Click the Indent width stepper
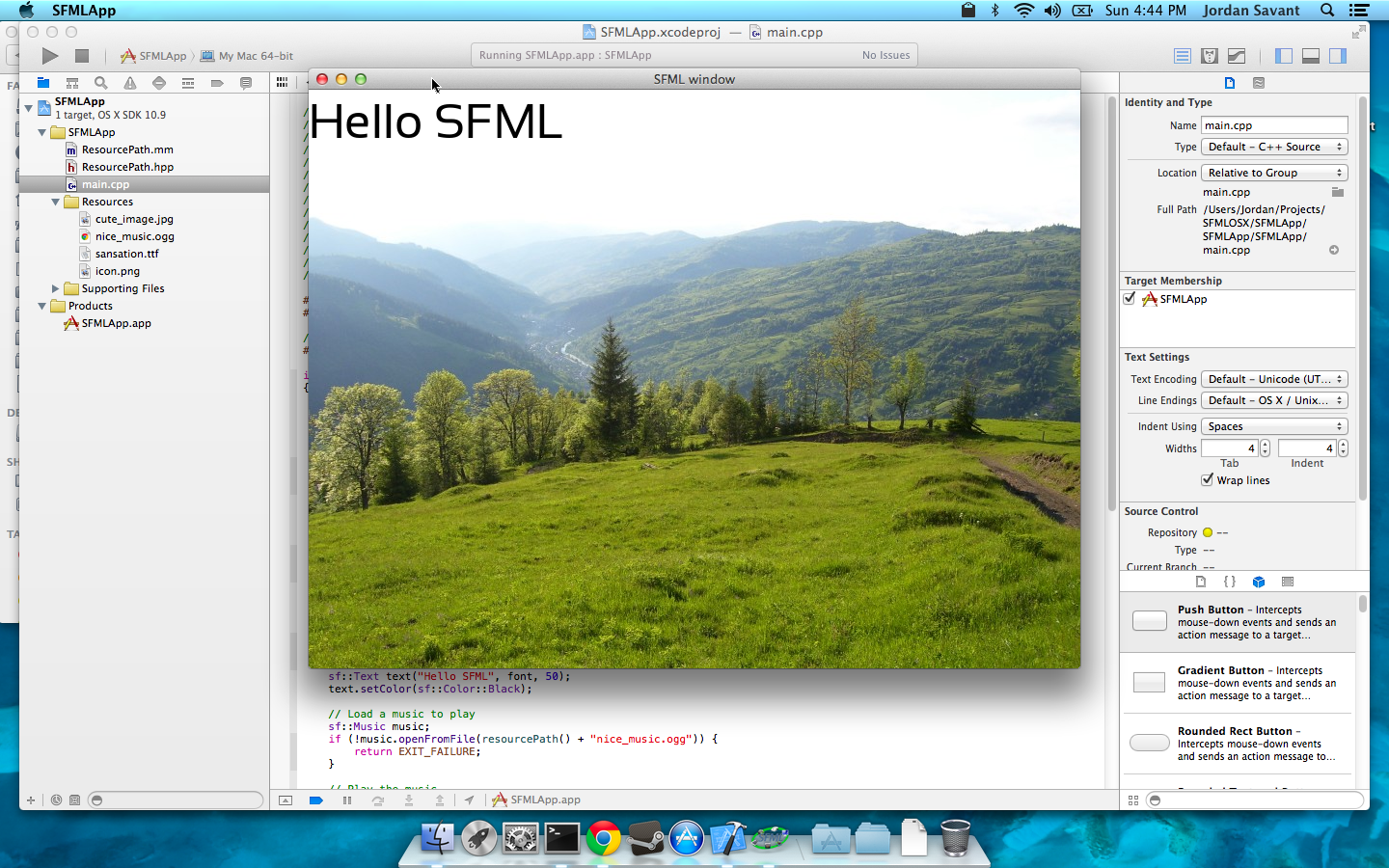 pyautogui.click(x=1343, y=448)
